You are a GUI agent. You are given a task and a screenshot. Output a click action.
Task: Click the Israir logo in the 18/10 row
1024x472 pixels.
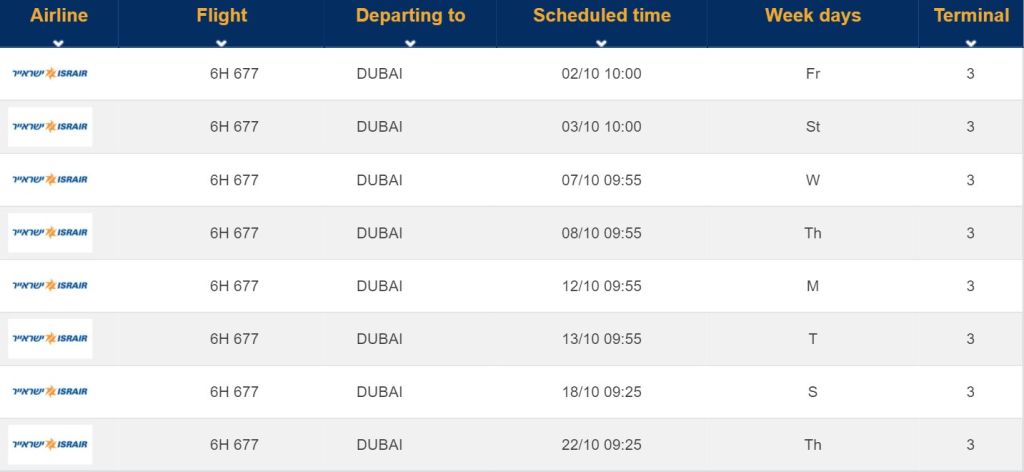click(50, 391)
